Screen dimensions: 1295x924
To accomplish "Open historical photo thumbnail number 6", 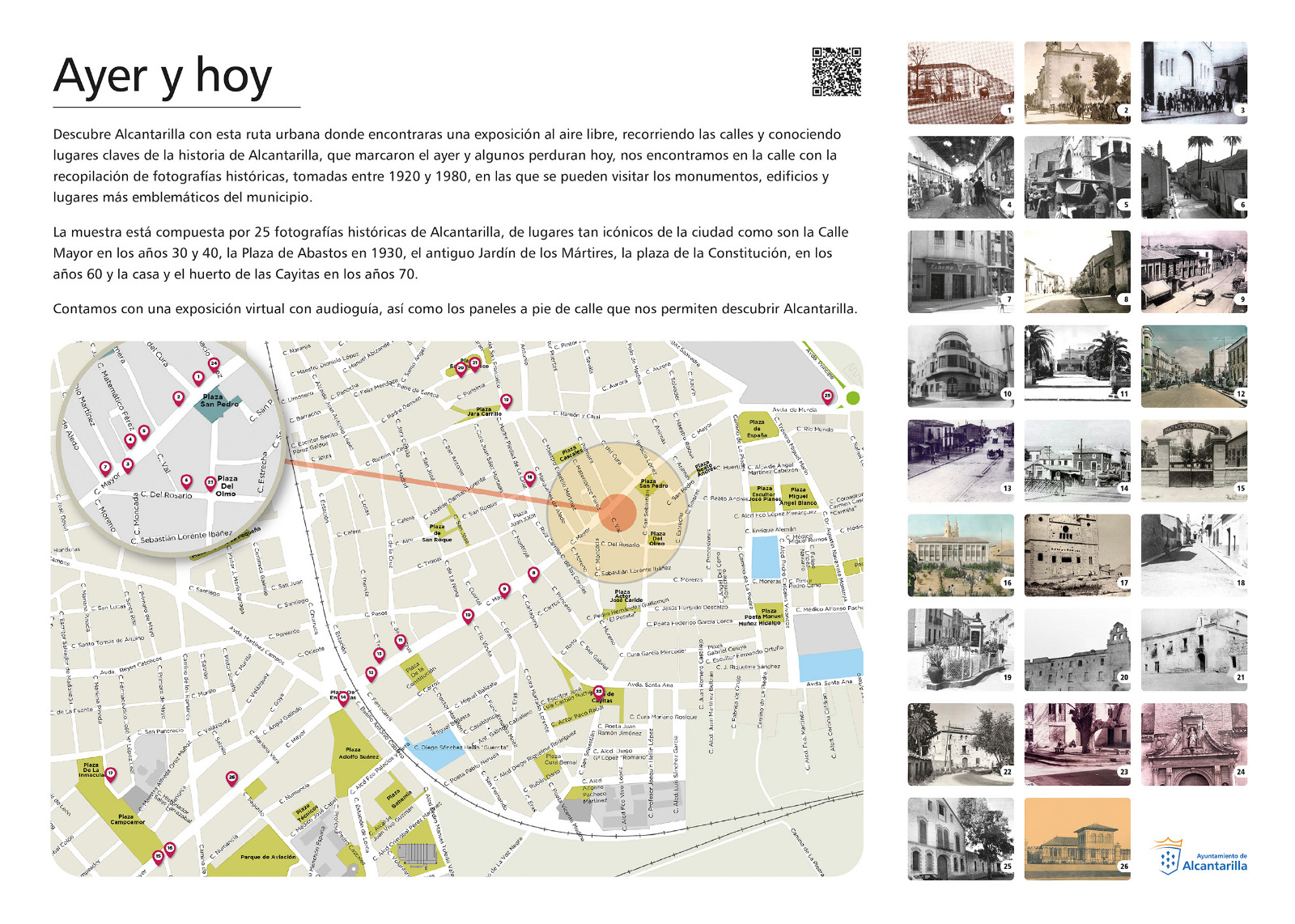I will coord(1194,177).
